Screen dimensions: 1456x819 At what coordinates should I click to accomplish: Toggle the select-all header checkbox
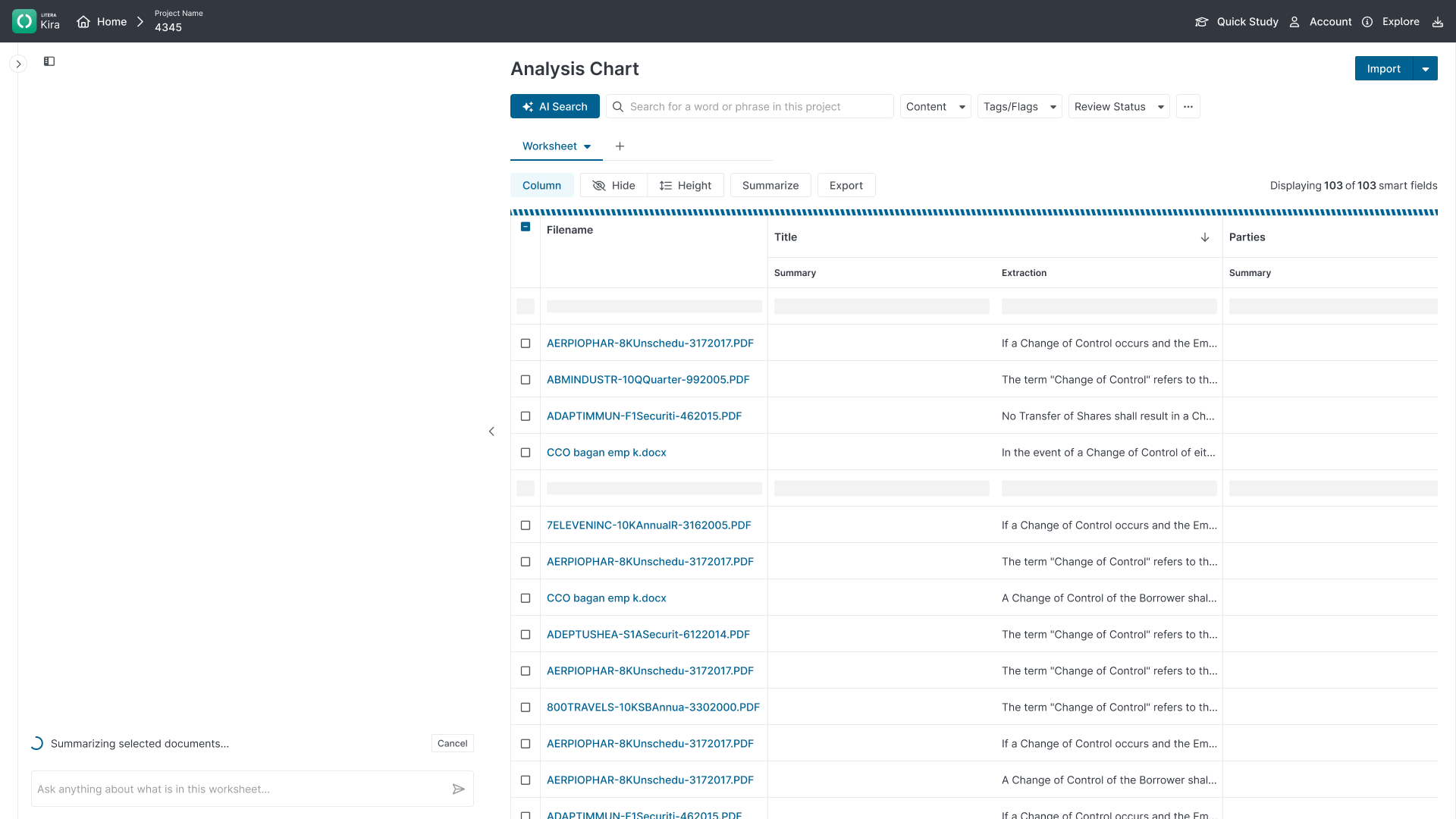pyautogui.click(x=526, y=227)
